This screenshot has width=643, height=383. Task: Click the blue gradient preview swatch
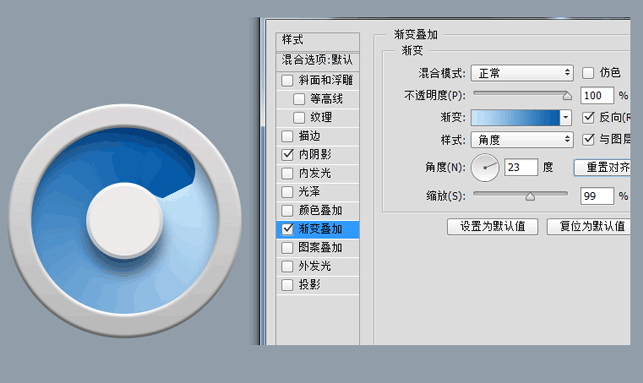click(515, 118)
